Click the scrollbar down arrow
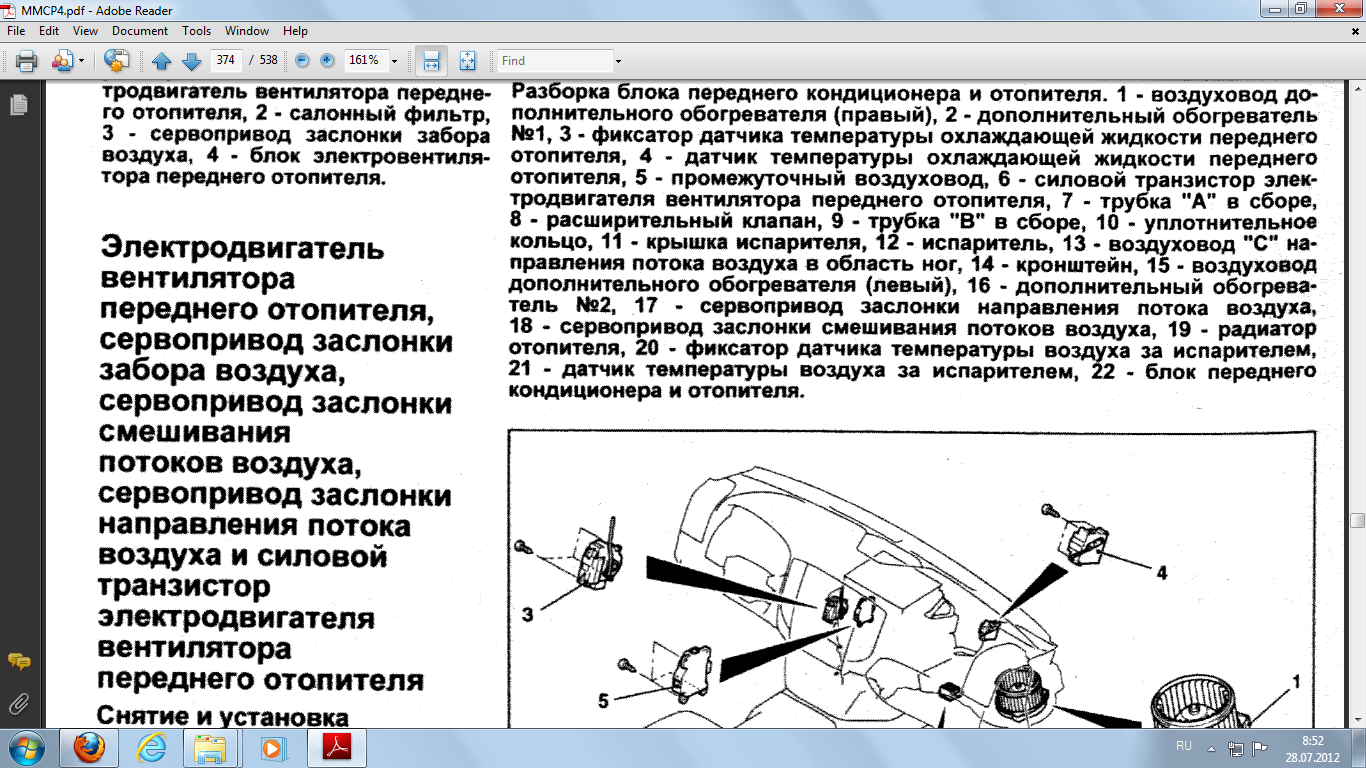 tap(1357, 720)
